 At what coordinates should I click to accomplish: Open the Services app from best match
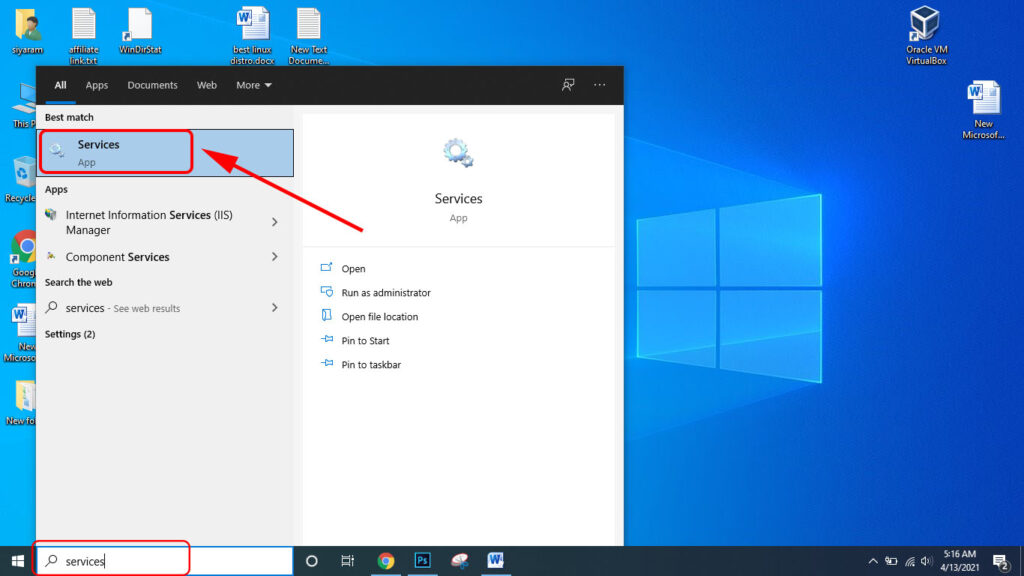click(x=115, y=151)
